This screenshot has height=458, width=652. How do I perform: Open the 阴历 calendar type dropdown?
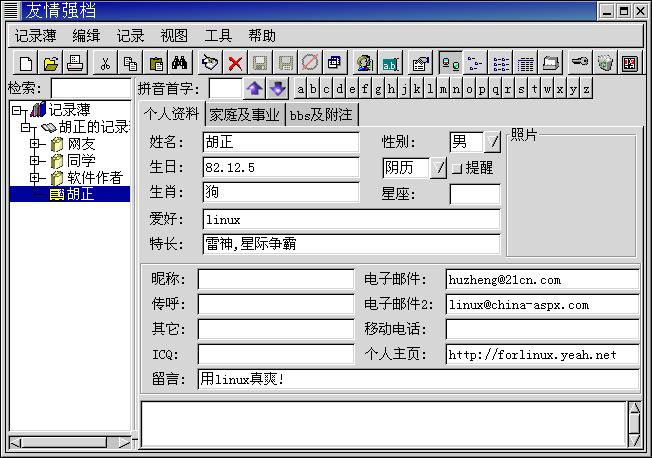(439, 168)
